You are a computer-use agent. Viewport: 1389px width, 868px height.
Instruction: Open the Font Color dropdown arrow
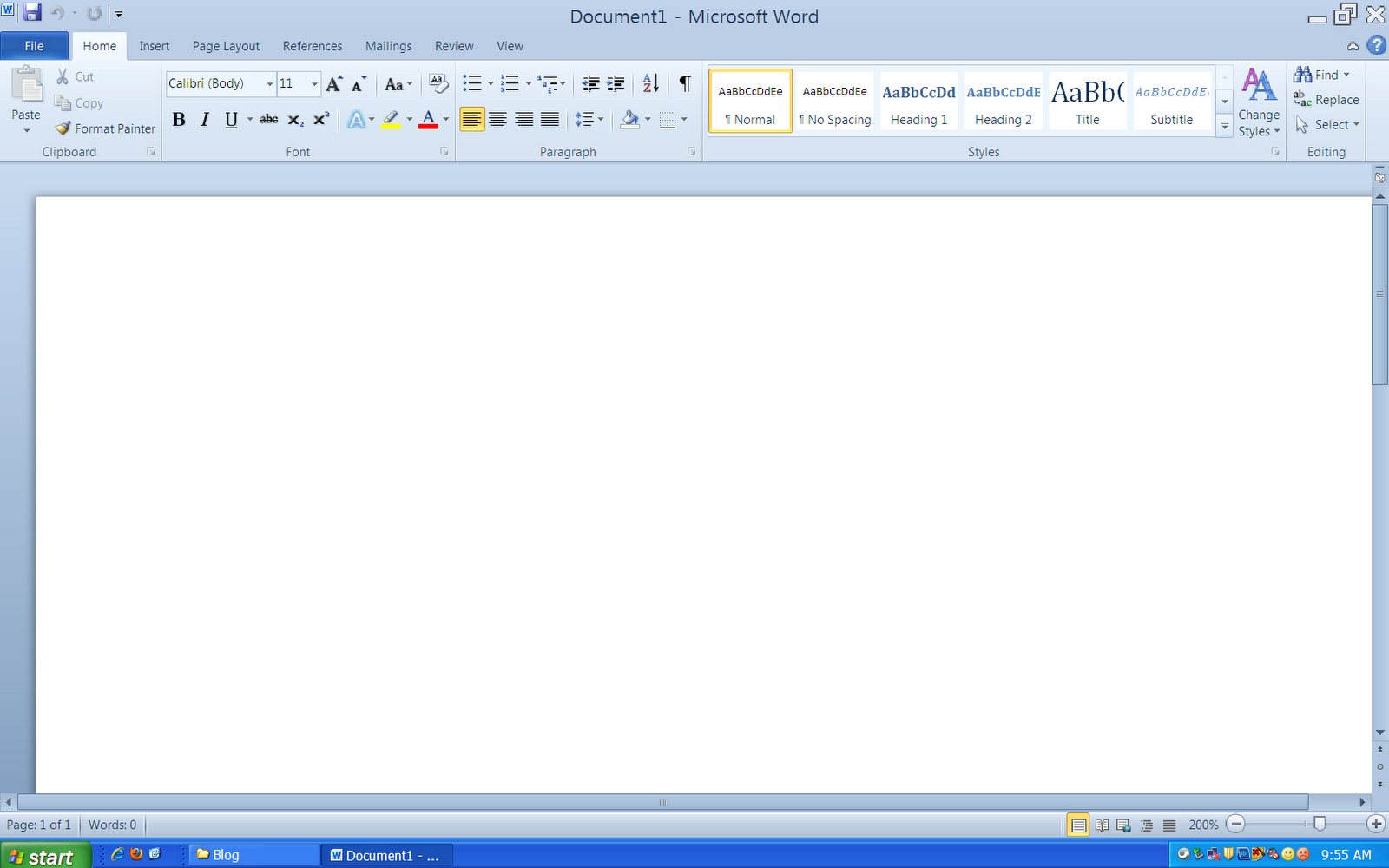pos(446,120)
